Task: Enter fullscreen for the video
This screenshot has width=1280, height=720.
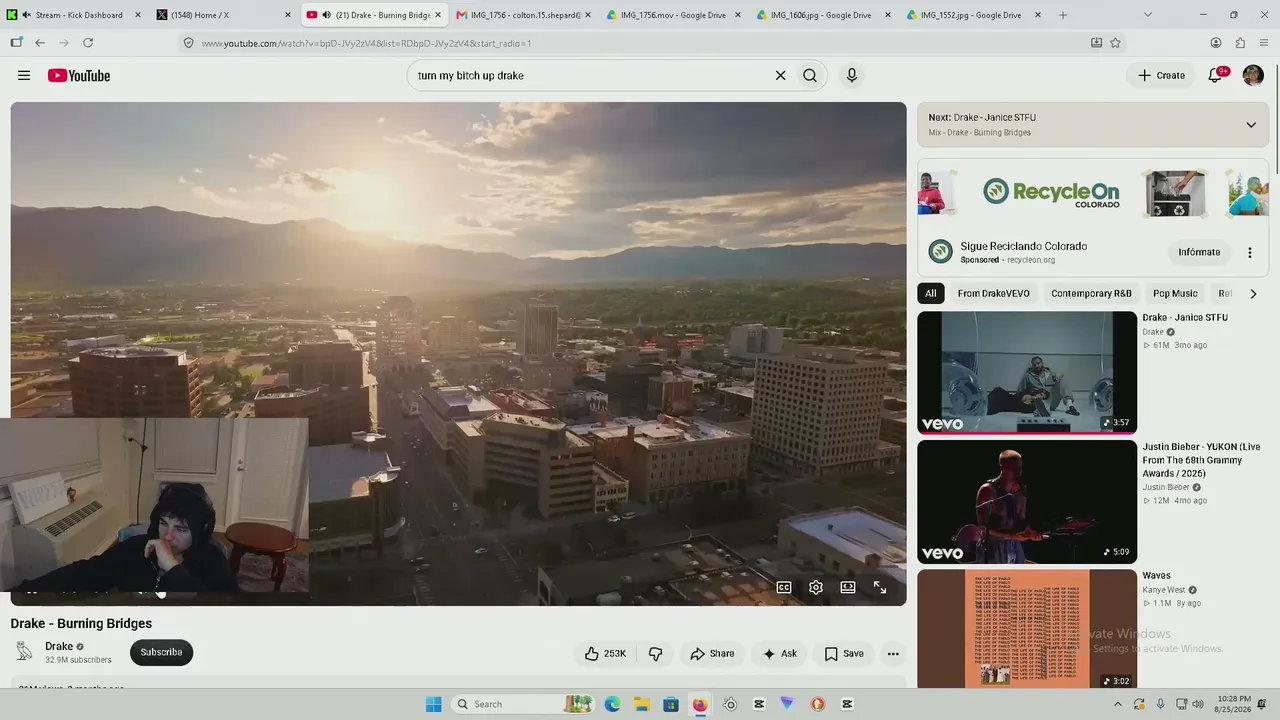Action: tap(880, 588)
